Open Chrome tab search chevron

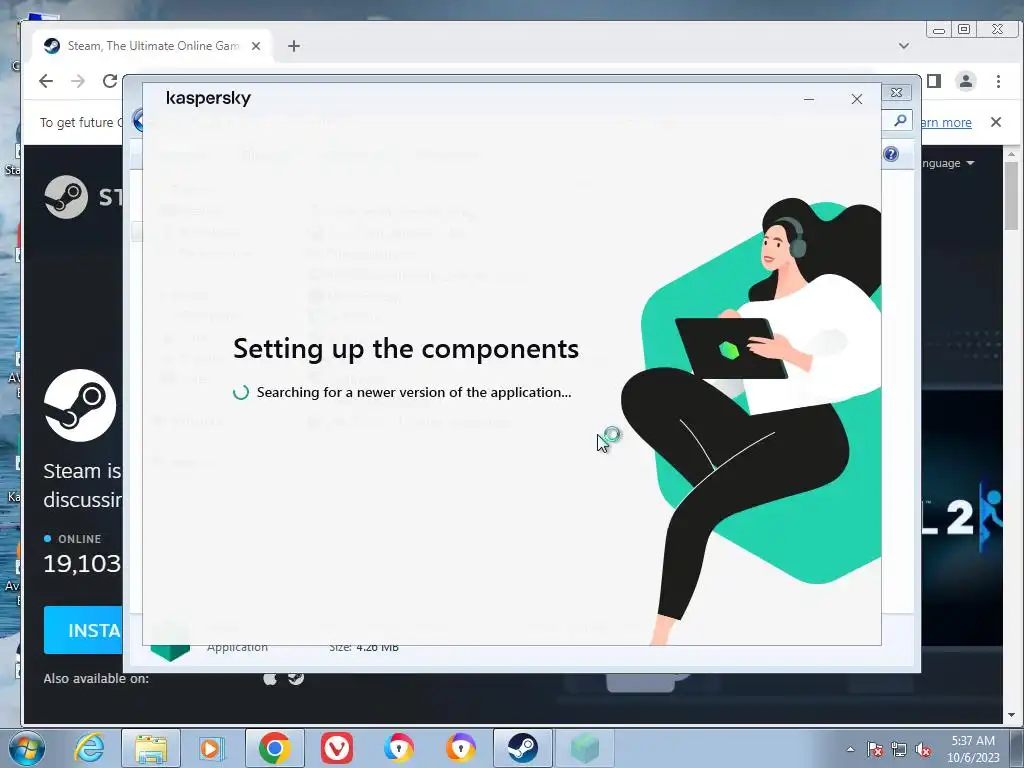click(904, 46)
